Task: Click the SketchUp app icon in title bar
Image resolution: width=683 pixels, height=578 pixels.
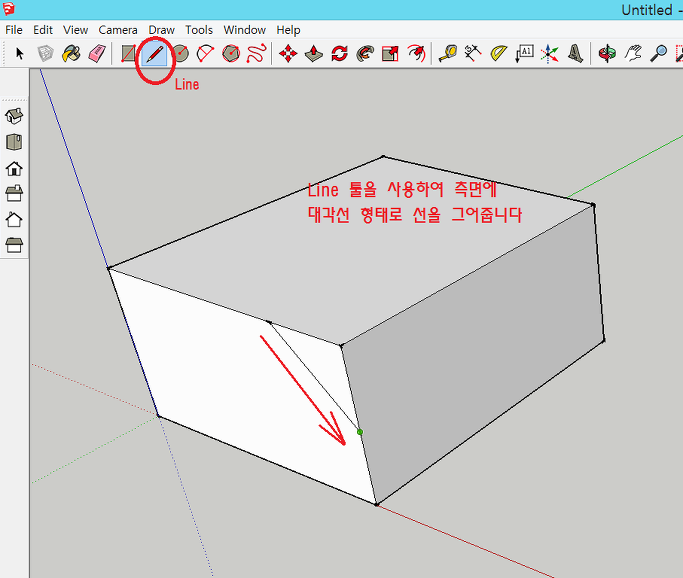Action: point(8,9)
